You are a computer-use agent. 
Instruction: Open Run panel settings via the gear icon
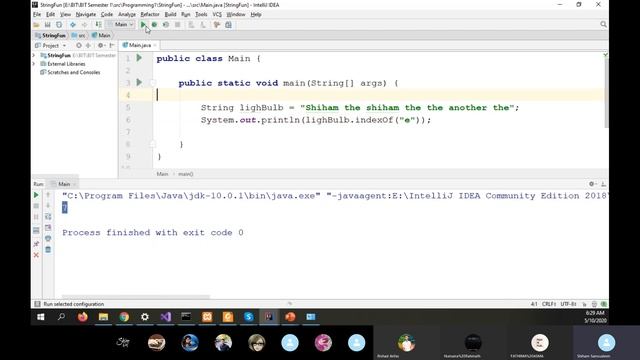pos(592,184)
